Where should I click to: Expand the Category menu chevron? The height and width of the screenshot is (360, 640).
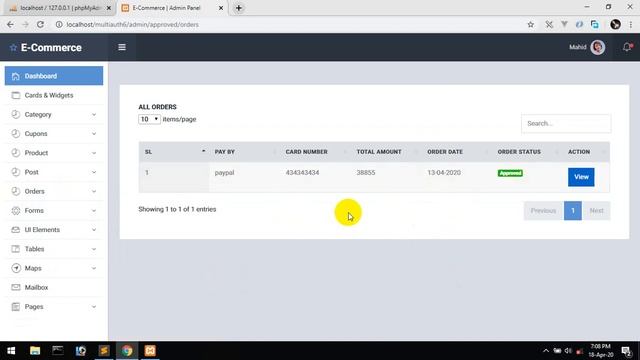[x=94, y=115]
